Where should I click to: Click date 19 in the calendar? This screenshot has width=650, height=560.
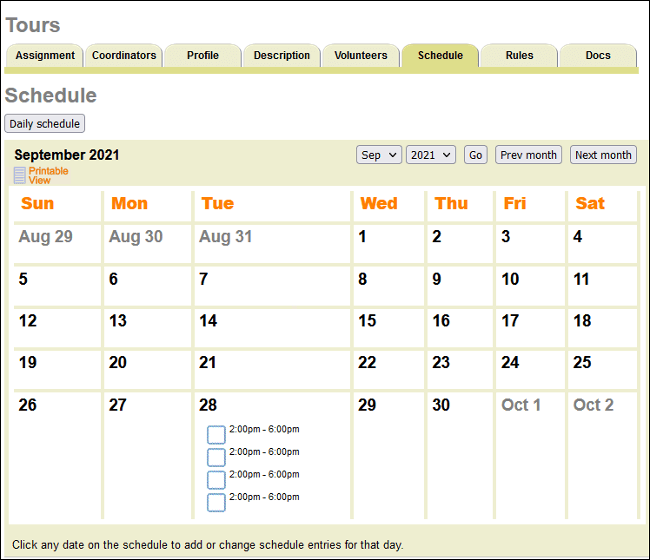[28, 362]
